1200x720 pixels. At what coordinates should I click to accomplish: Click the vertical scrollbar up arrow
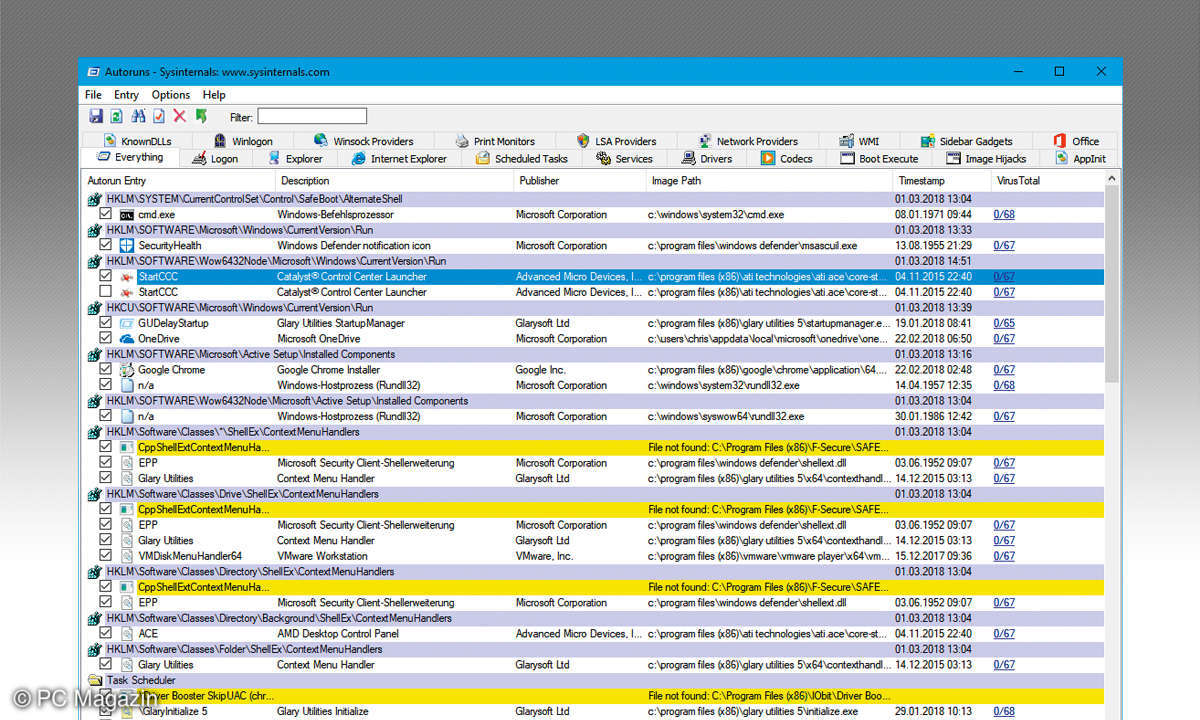tap(1112, 179)
